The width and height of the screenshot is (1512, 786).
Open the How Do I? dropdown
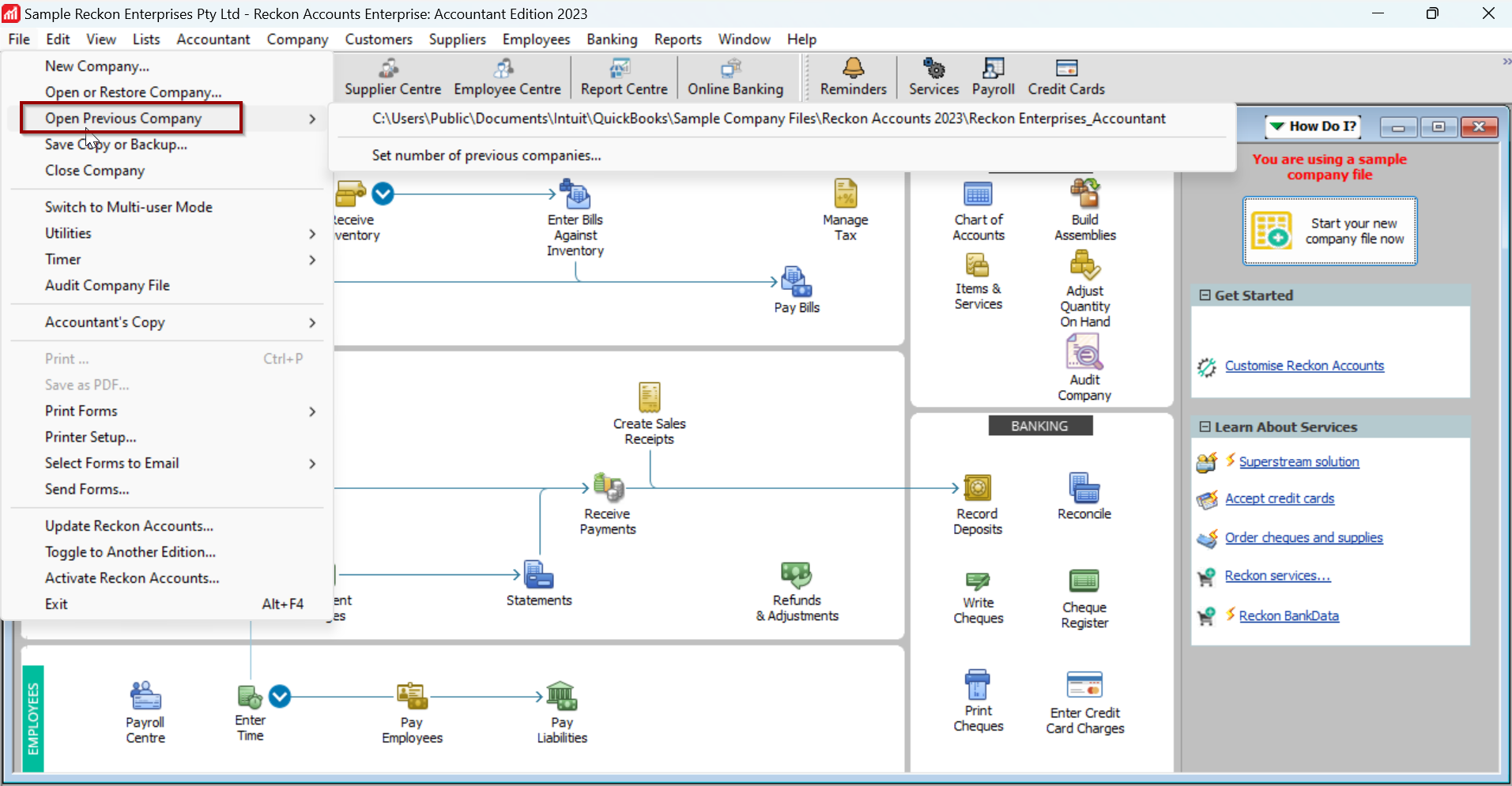(x=1313, y=126)
